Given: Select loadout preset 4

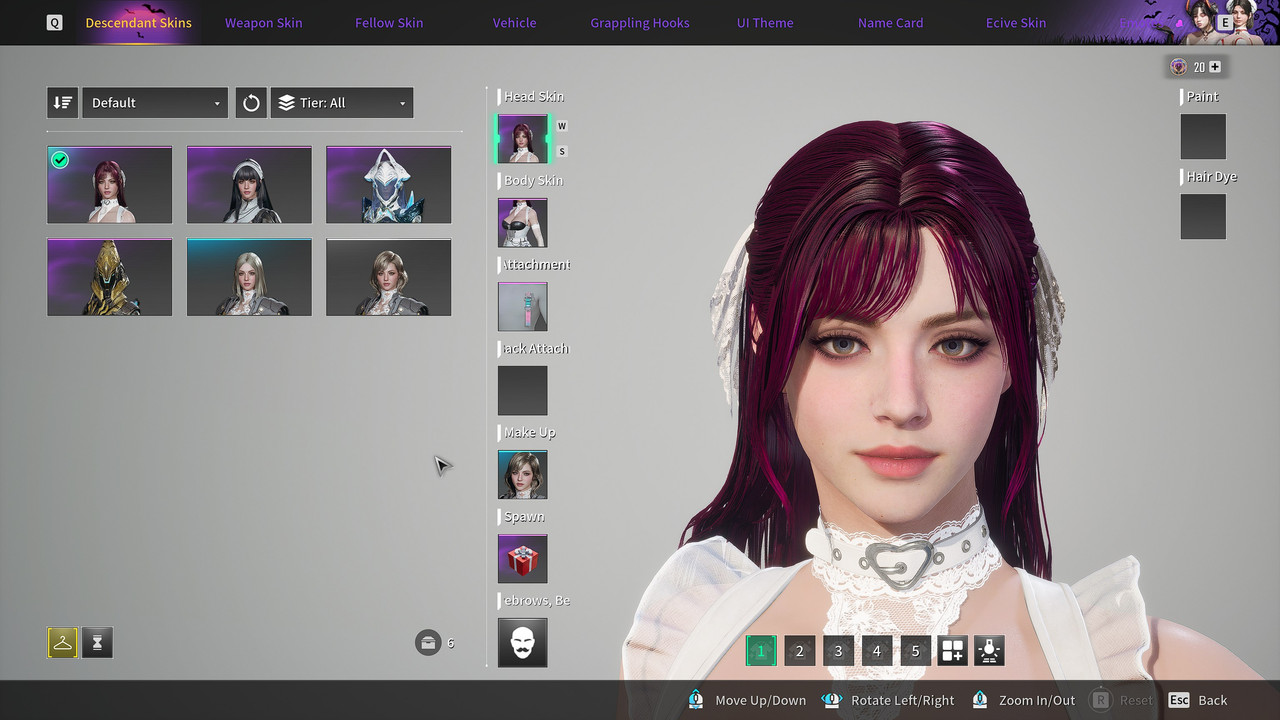Looking at the screenshot, I should click(x=877, y=651).
